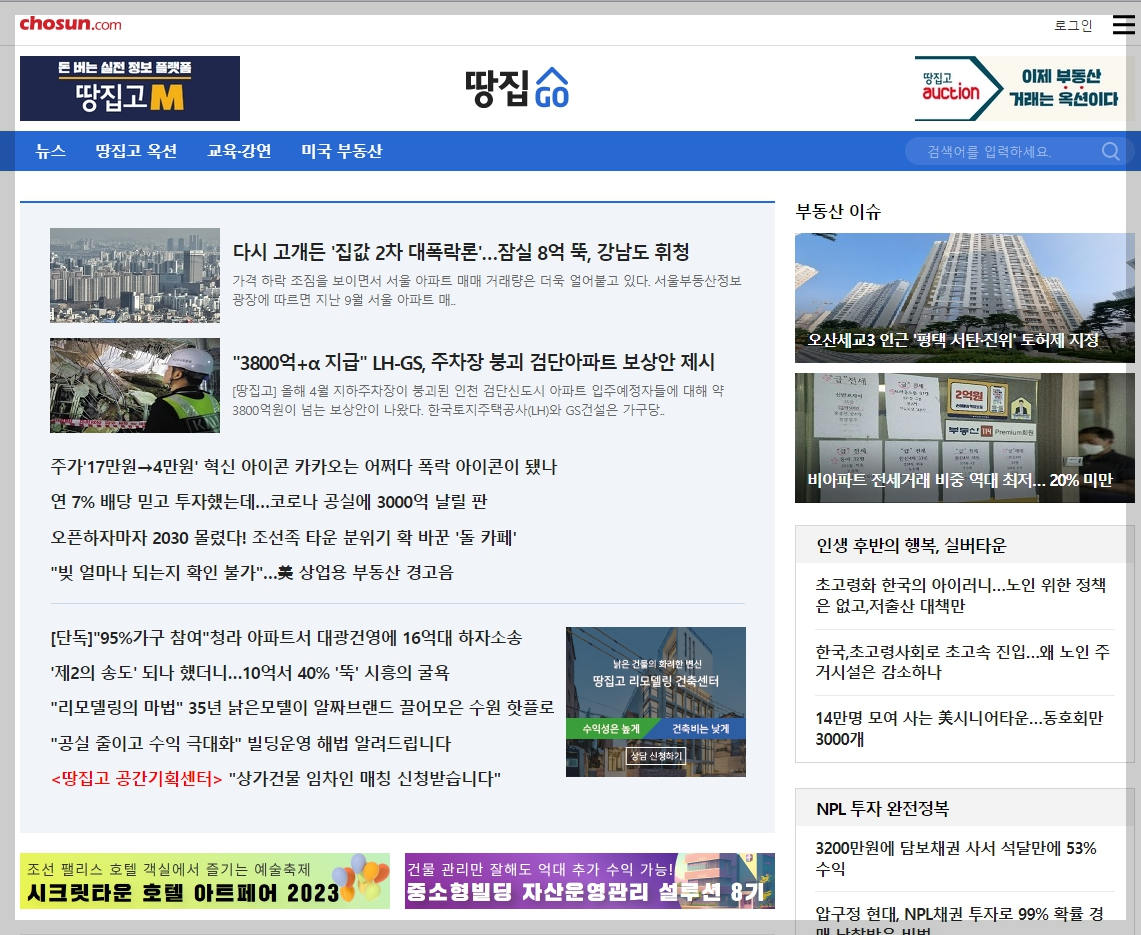Open 압구정 현대, NPL채권 투자 article
Viewport: 1141px width, 935px height.
(x=959, y=920)
